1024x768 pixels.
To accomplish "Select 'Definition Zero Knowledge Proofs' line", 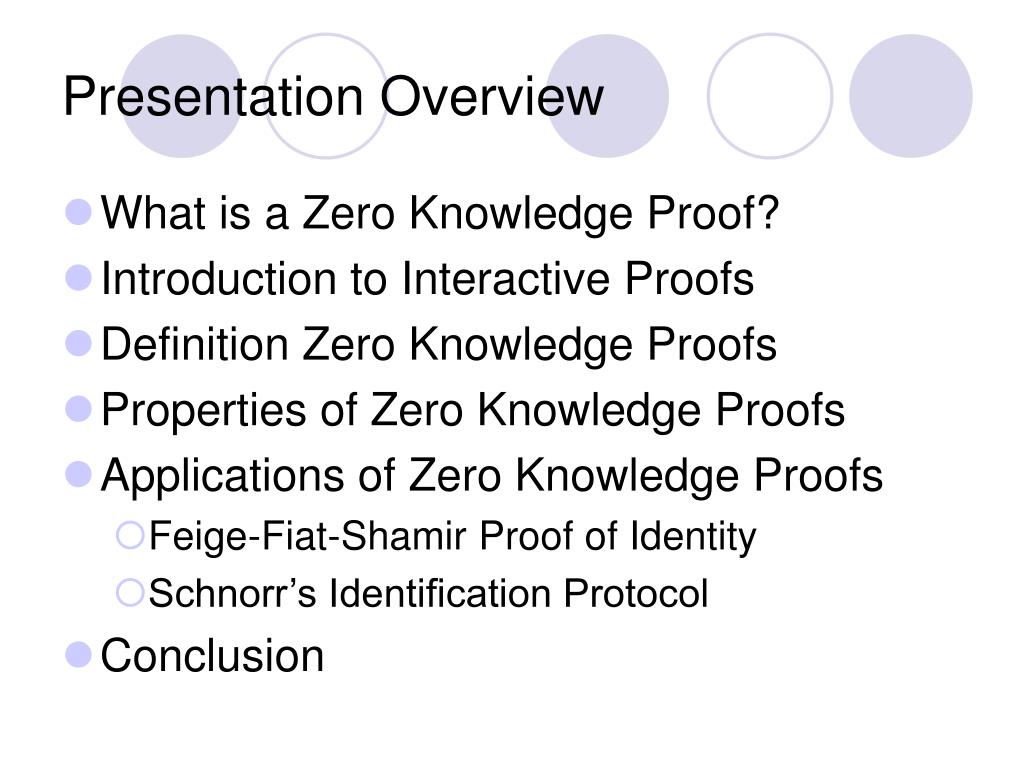I will (x=439, y=344).
